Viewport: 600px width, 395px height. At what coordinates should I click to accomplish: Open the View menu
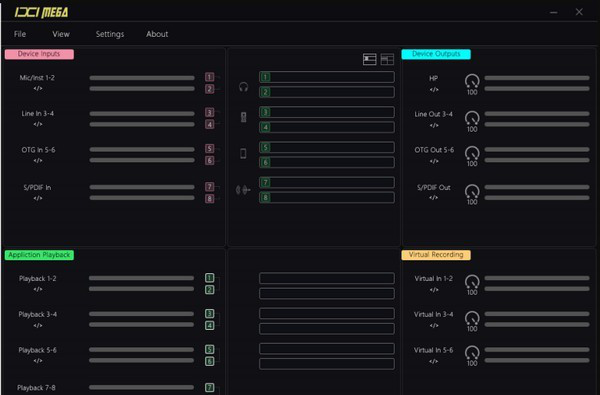click(61, 34)
